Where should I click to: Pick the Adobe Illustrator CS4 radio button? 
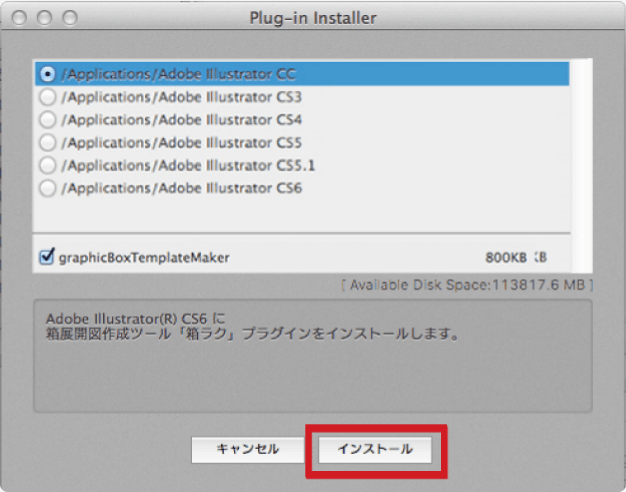(x=47, y=119)
